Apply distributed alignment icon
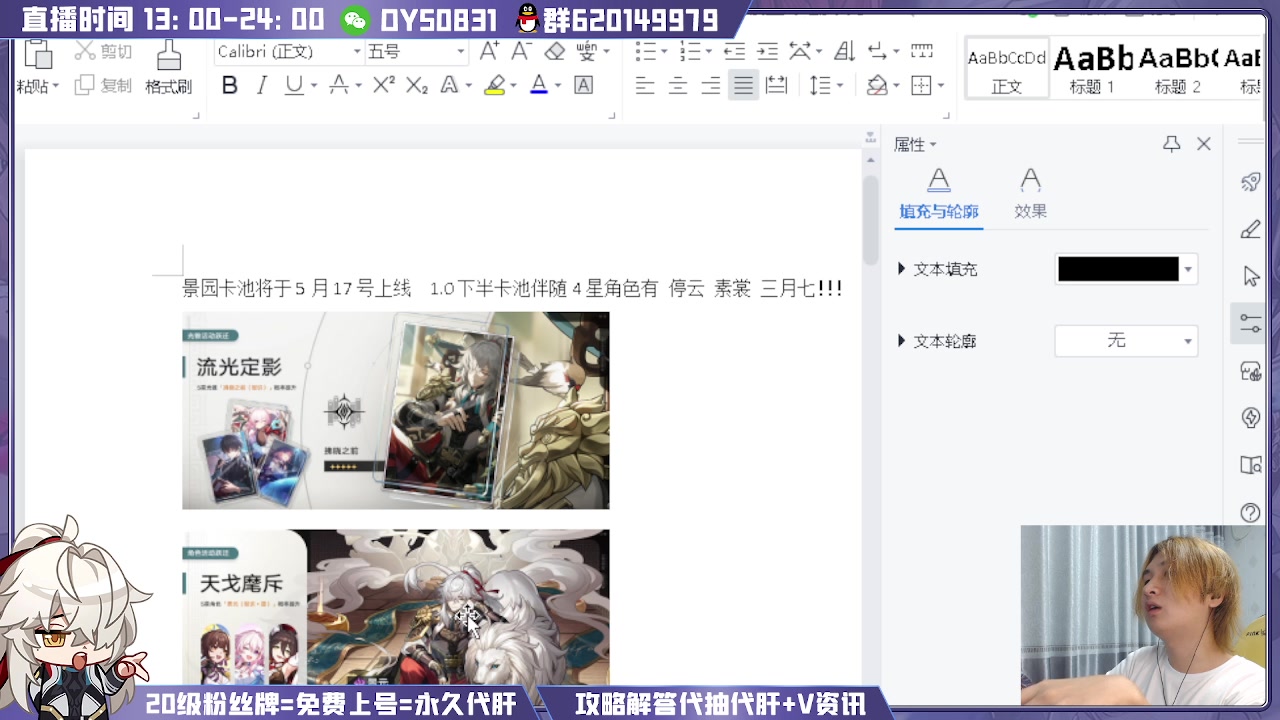The width and height of the screenshot is (1280, 720). [x=776, y=86]
